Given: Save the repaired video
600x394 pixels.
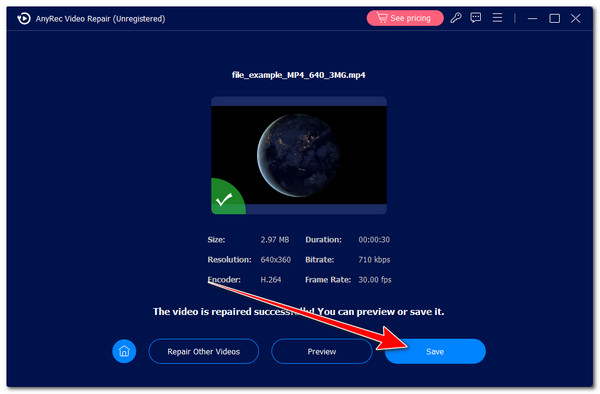Looking at the screenshot, I should (435, 351).
